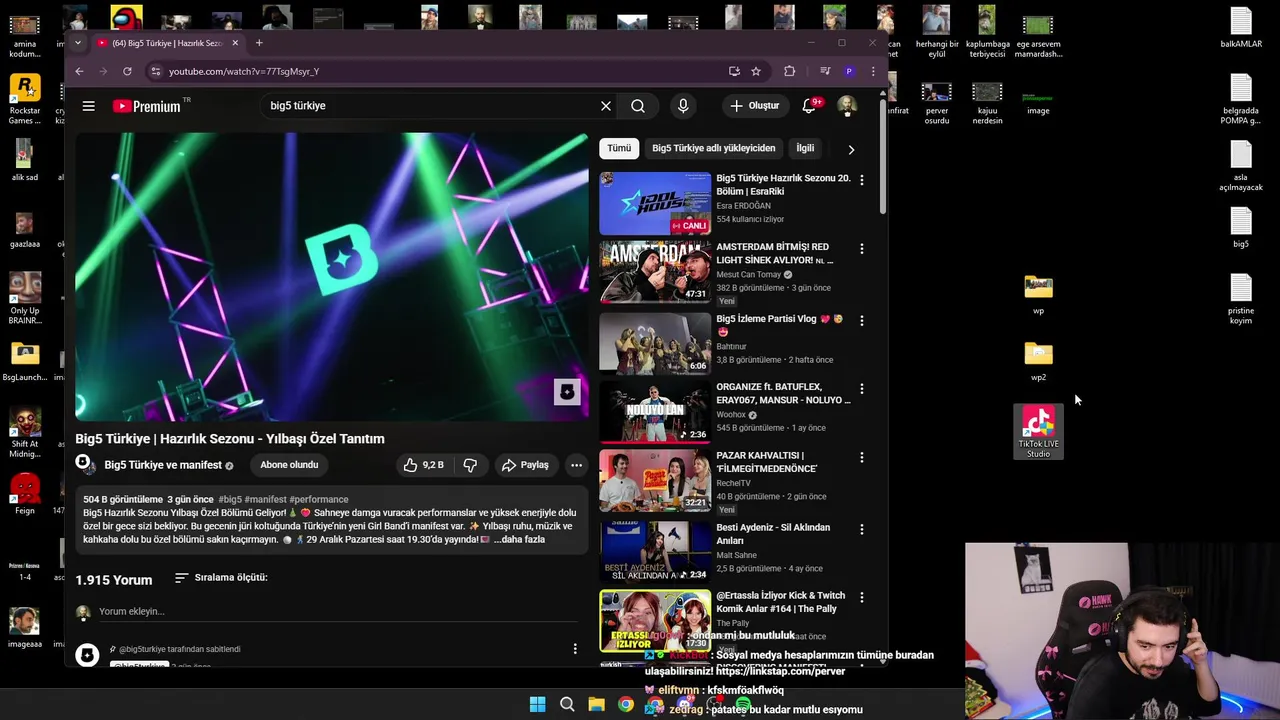Open the YouTube account avatar menu
Viewport: 1280px width, 720px height.
pyautogui.click(x=846, y=106)
